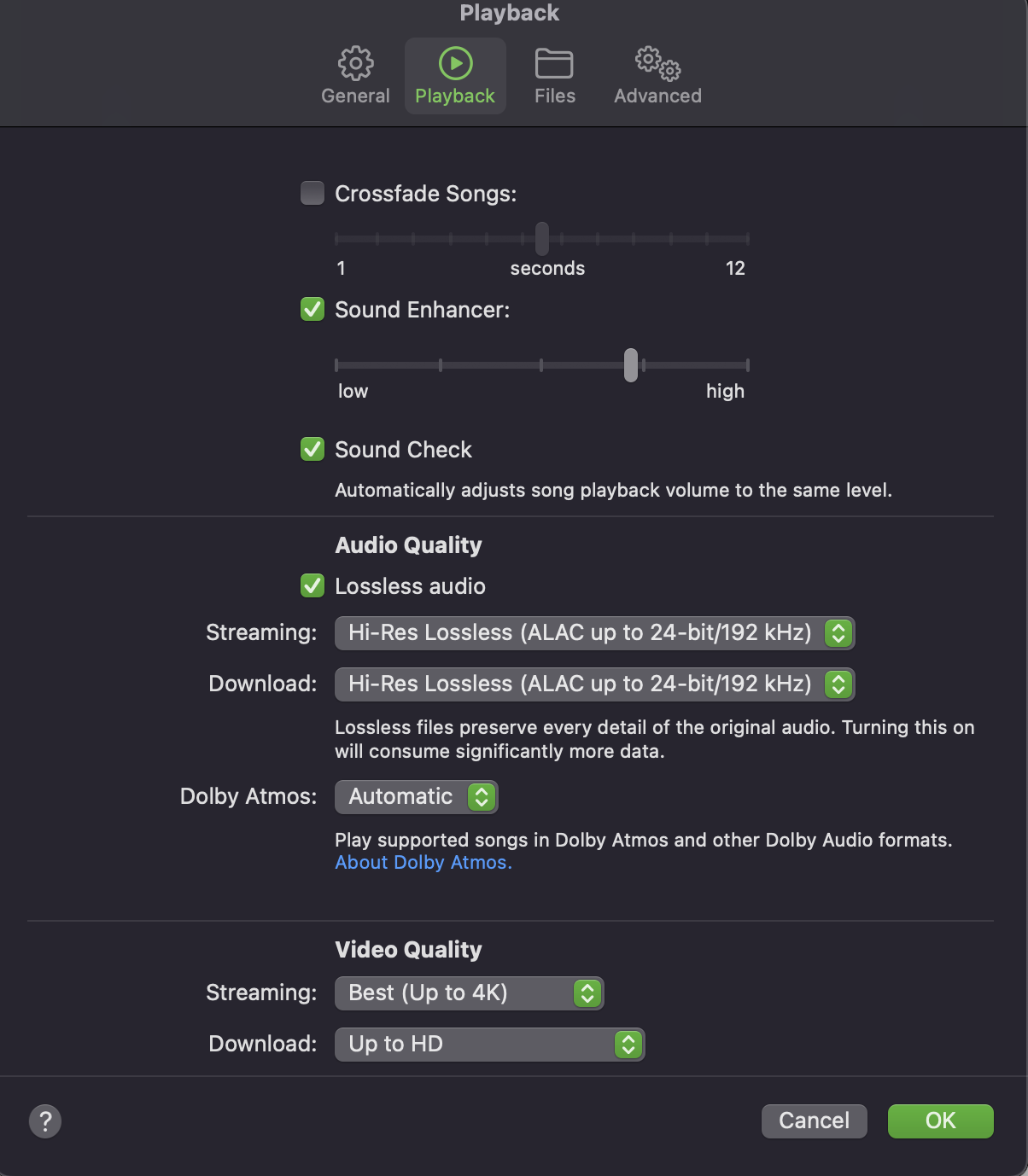Viewport: 1028px width, 1176px height.
Task: Open the video Download 'Up to HD' dropdown
Action: point(489,1044)
